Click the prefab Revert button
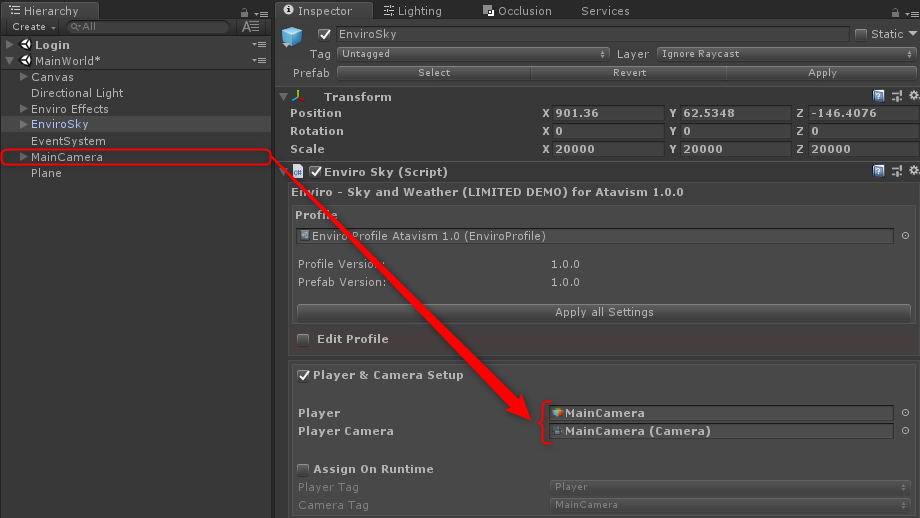The height and width of the screenshot is (518, 920). coord(628,73)
